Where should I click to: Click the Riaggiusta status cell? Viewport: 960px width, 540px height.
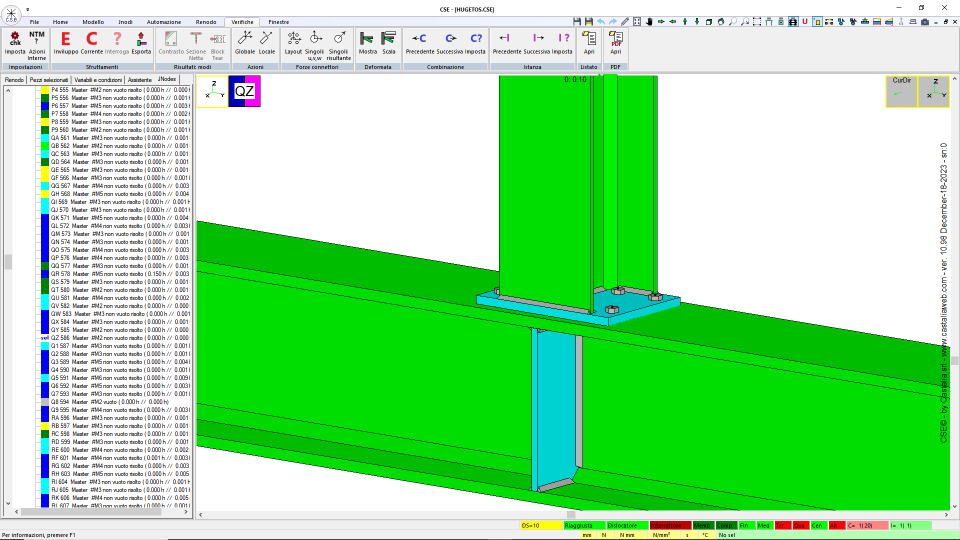point(584,525)
